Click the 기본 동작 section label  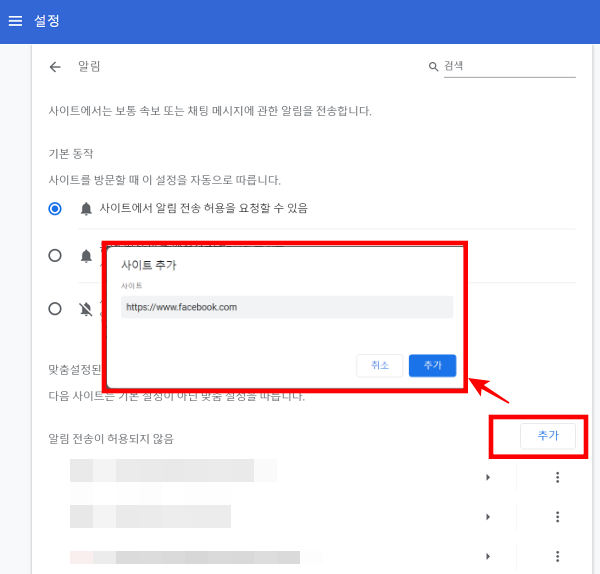pos(71,154)
